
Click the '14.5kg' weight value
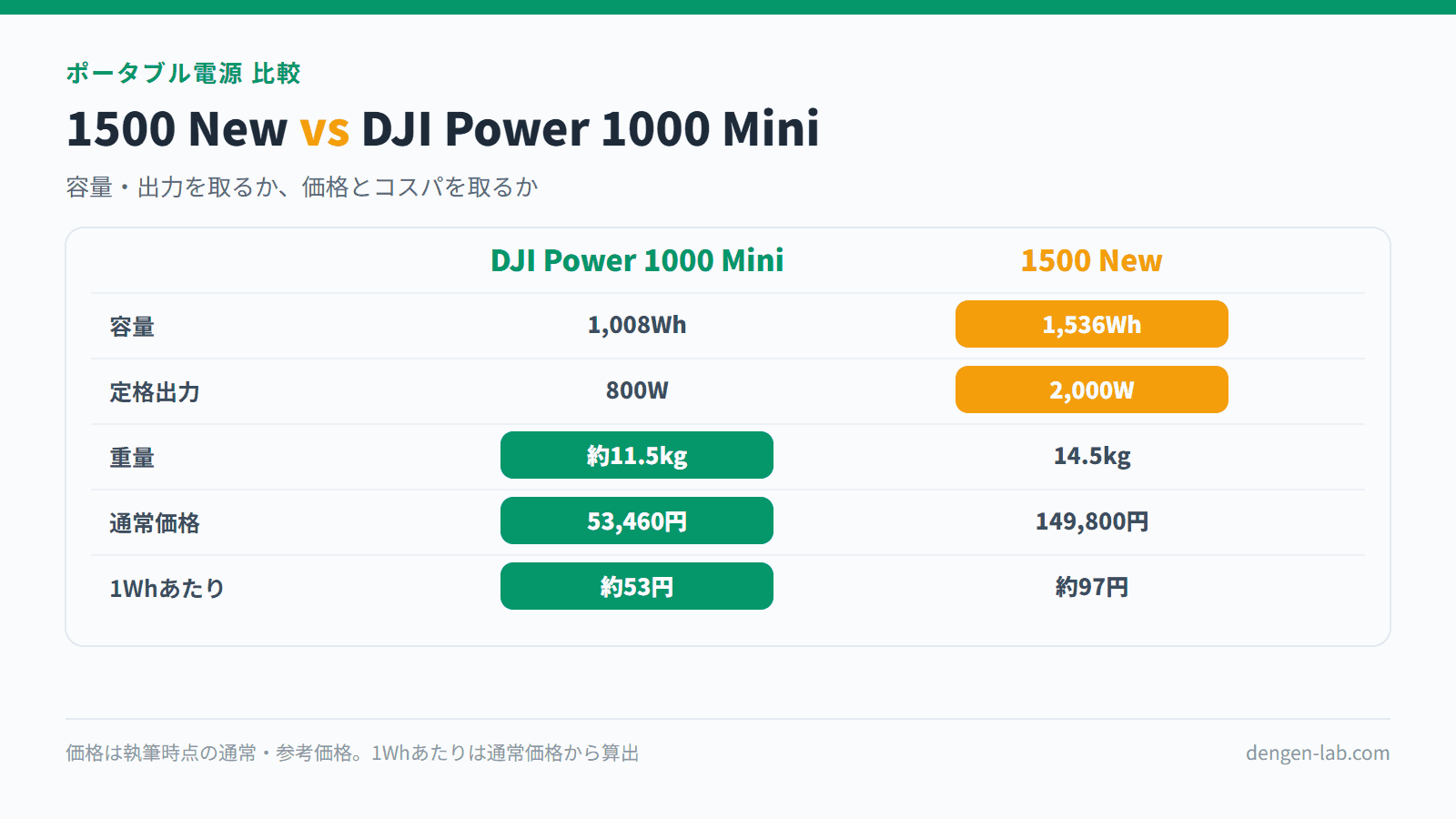[x=1092, y=456]
